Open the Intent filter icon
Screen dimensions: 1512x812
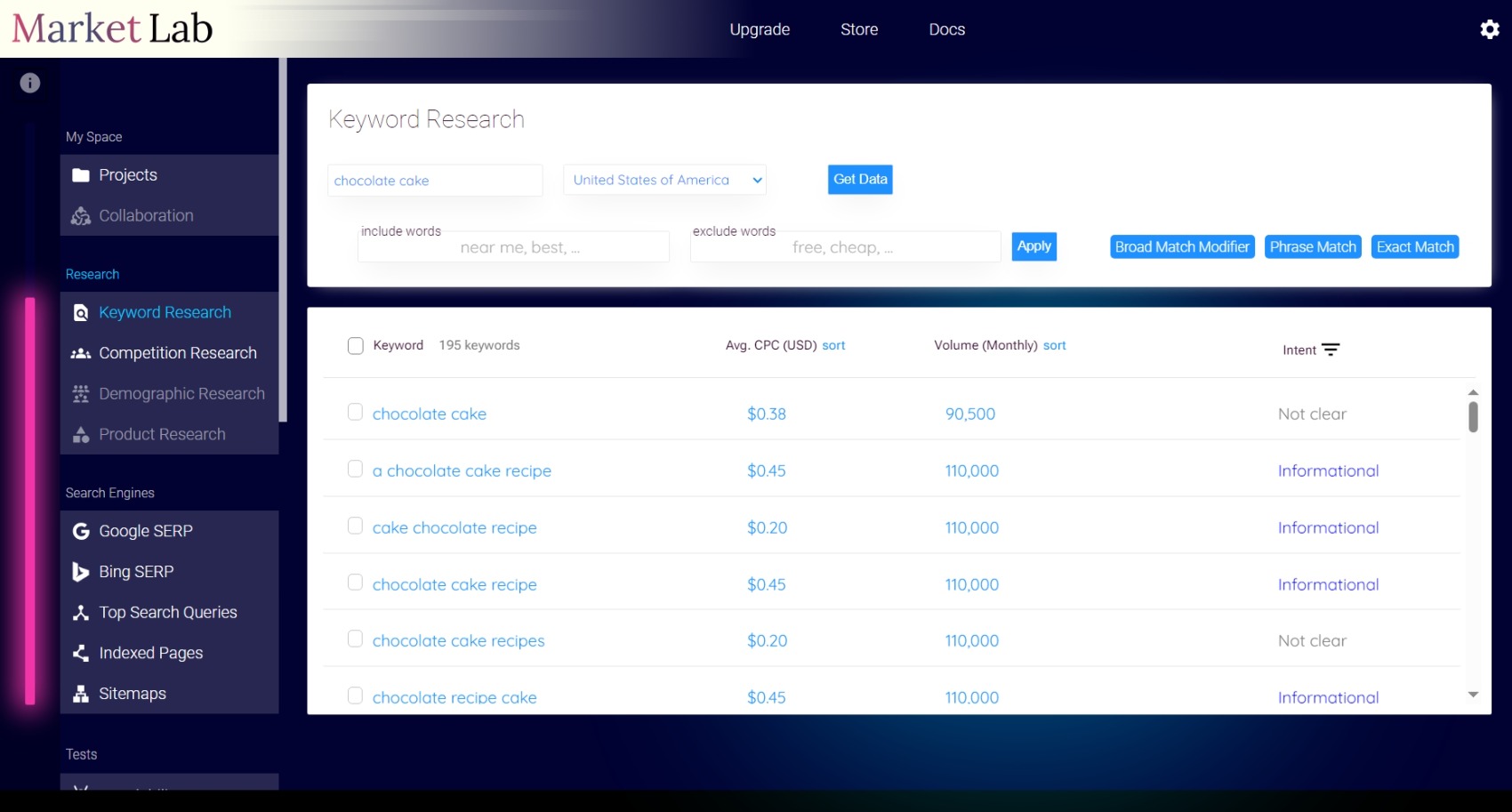[x=1331, y=350]
